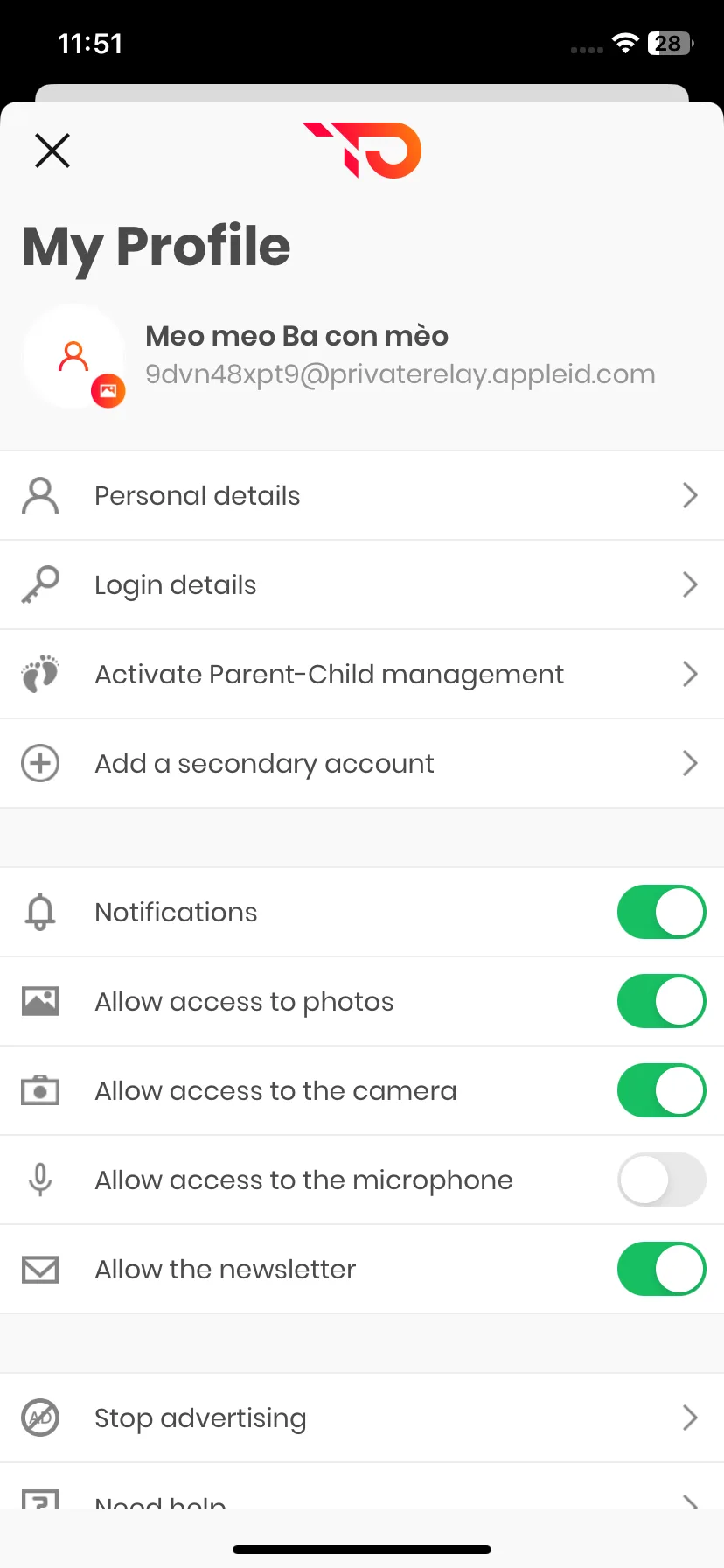Tap the key icon for Login details

point(40,584)
